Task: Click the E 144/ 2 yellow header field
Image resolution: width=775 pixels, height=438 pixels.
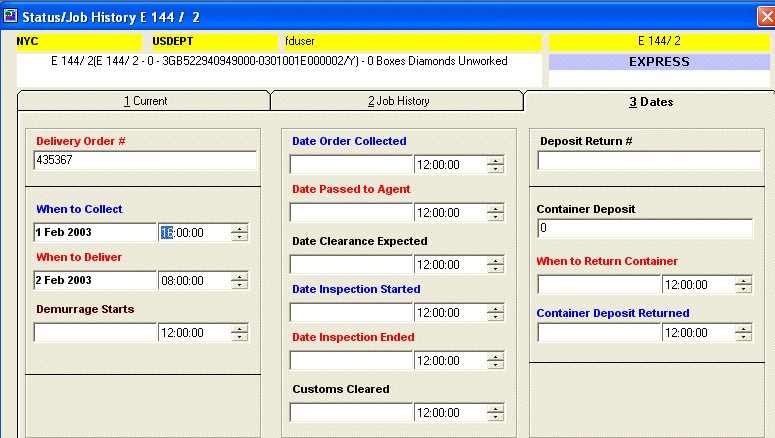Action: [x=659, y=42]
